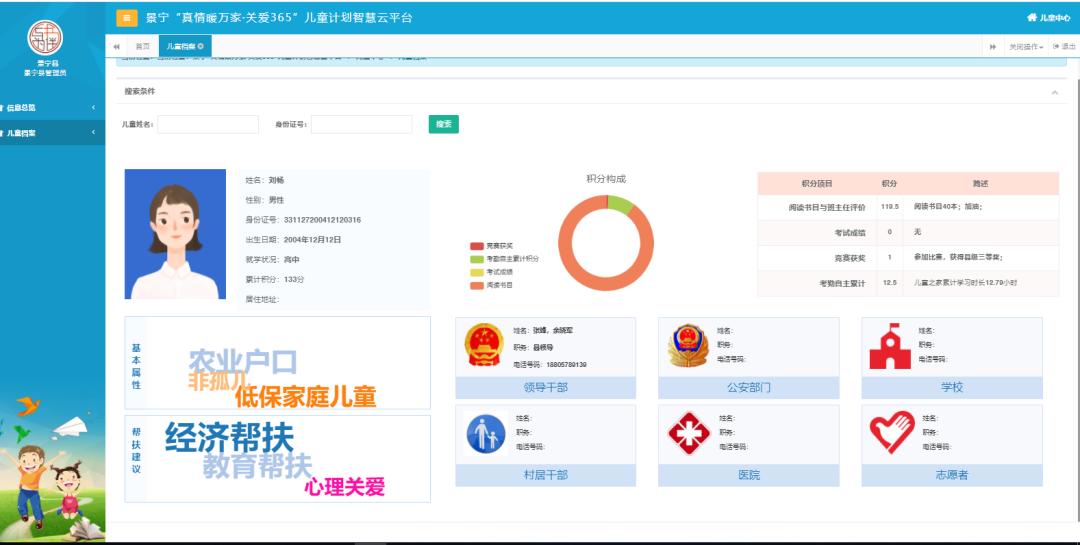
Task: Select the 志愿者 heart icon
Action: tap(891, 434)
